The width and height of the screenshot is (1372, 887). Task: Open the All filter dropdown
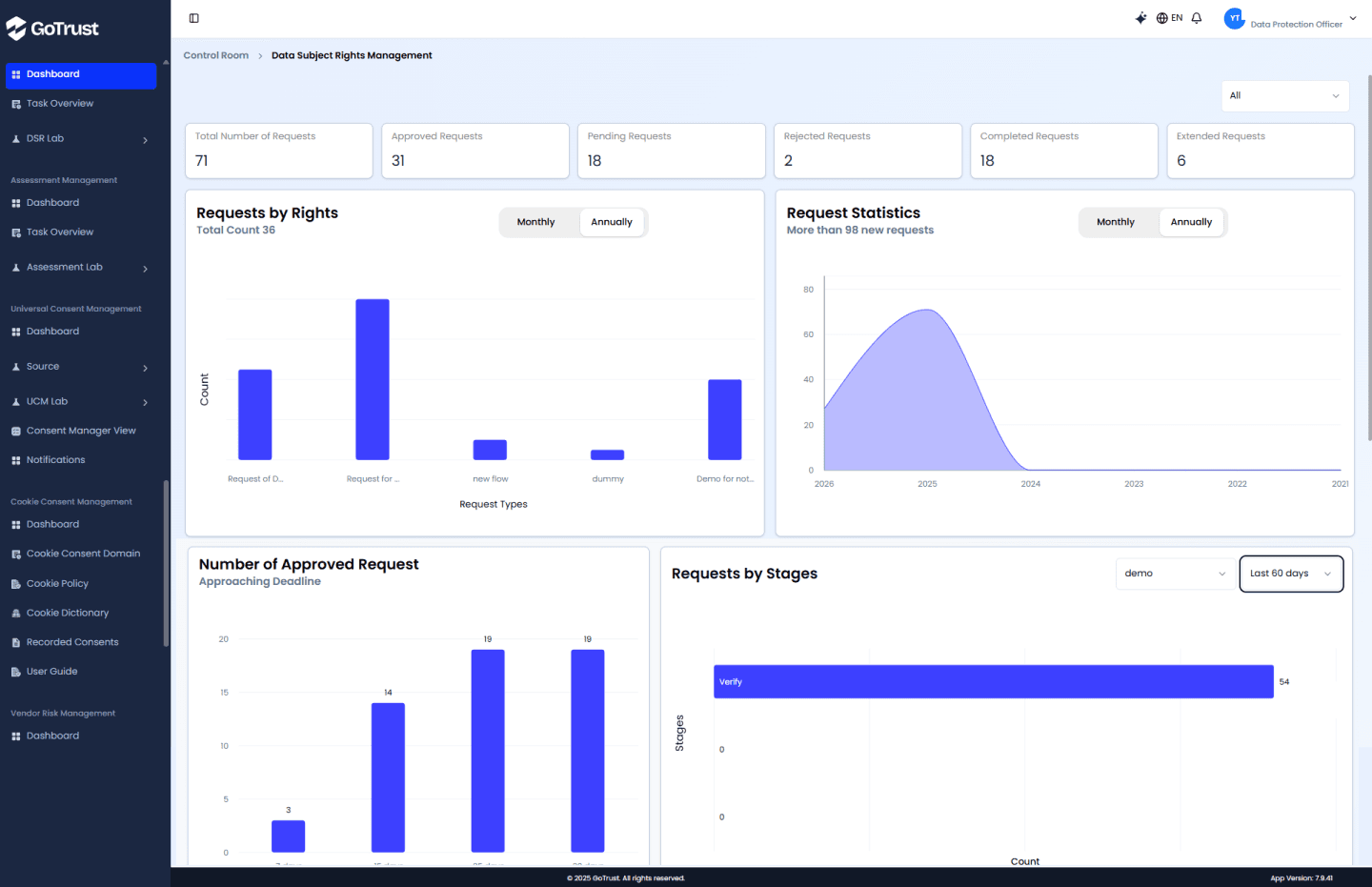pos(1285,96)
